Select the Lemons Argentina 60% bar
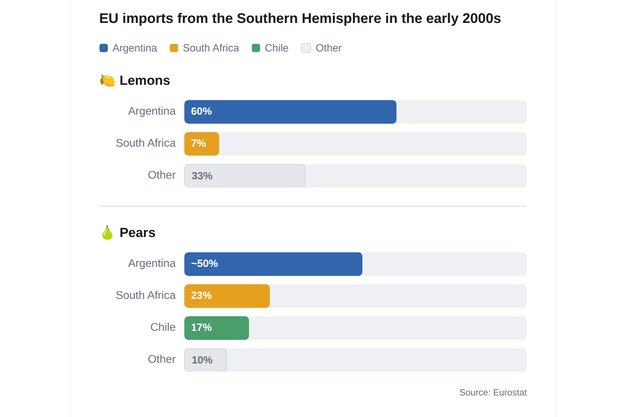 point(290,112)
